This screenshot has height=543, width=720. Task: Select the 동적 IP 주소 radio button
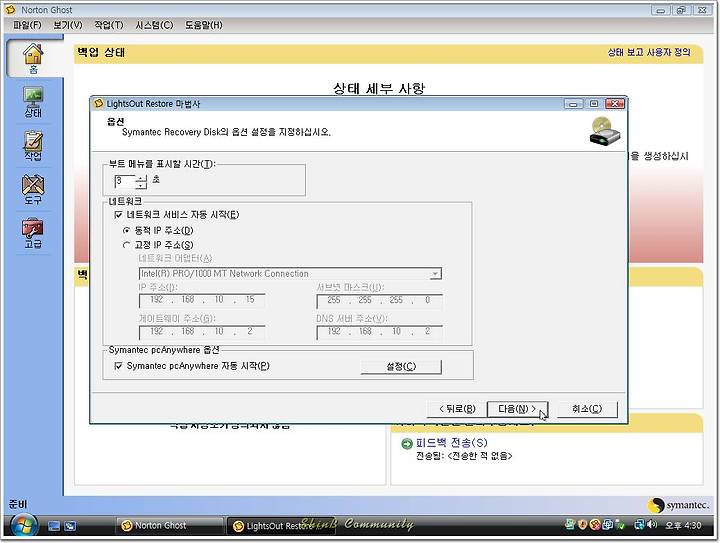126,230
